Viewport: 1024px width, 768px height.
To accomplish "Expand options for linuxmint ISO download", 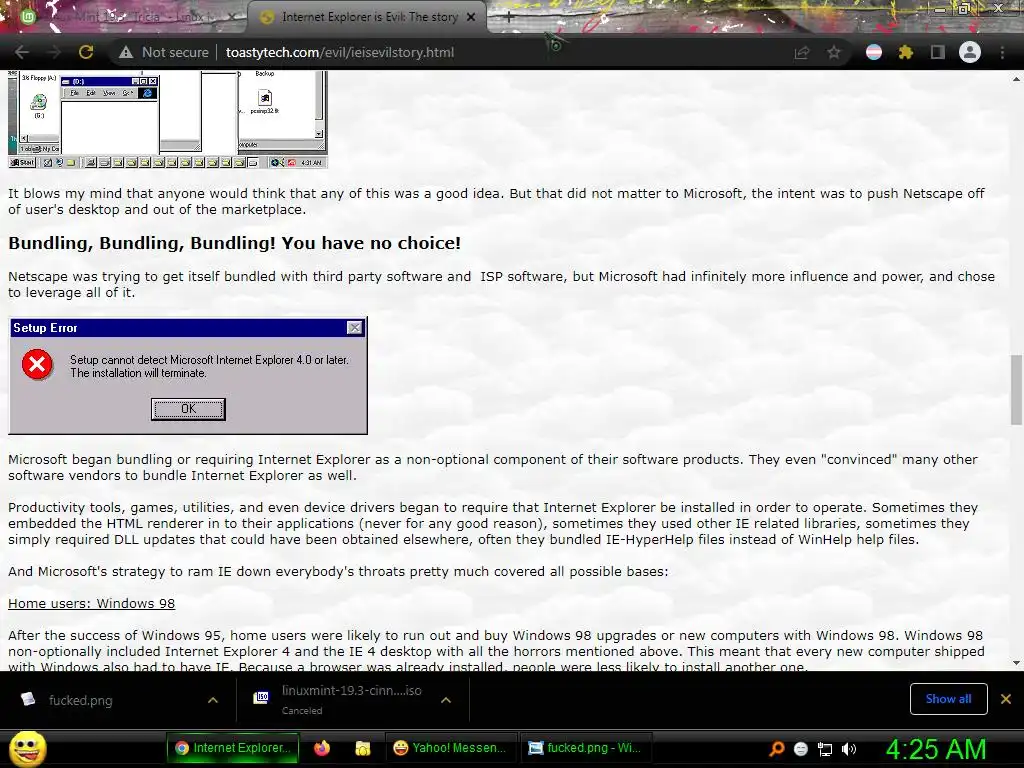I will (x=446, y=700).
